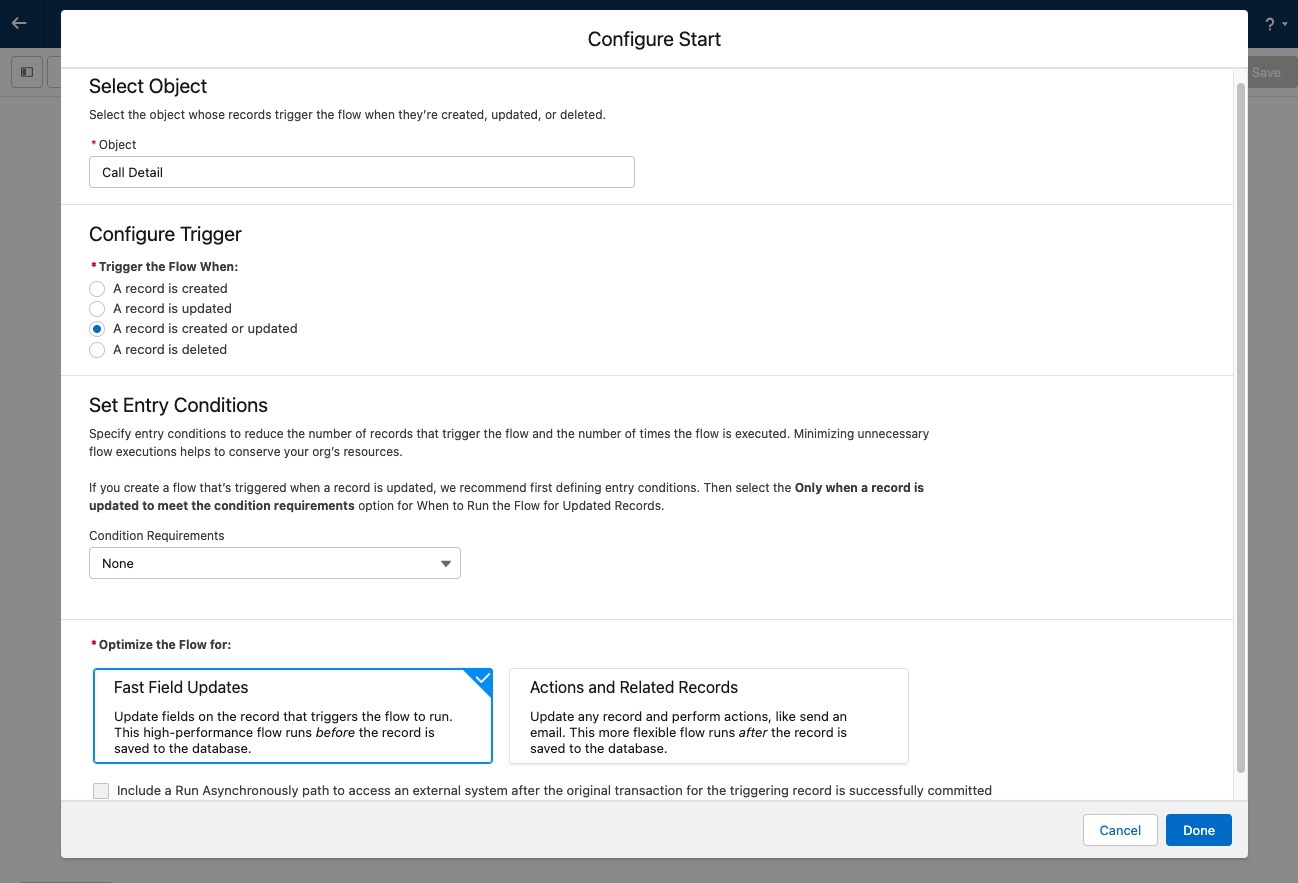
Task: Open the Condition Requirements dropdown
Action: 274,563
